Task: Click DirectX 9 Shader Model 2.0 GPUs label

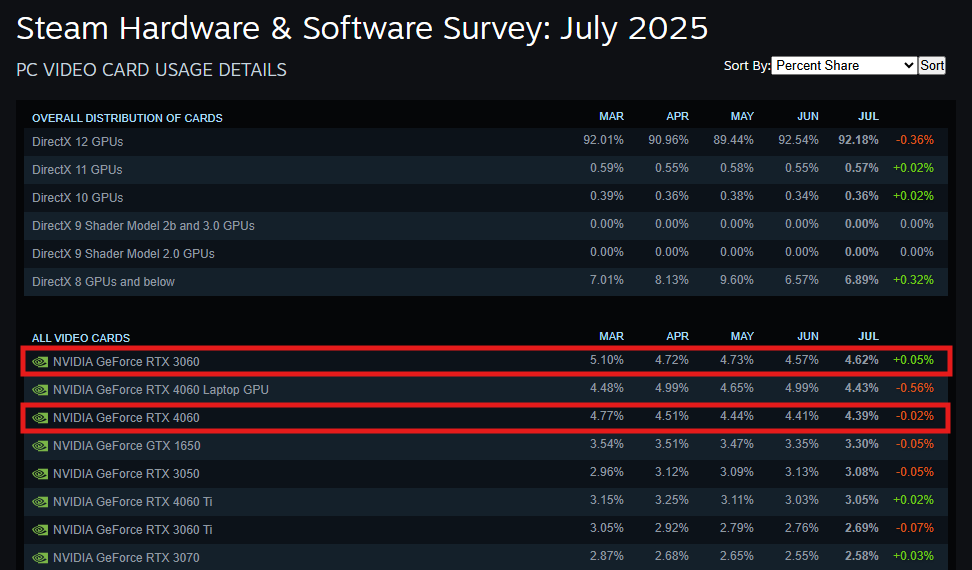Action: pyautogui.click(x=123, y=253)
